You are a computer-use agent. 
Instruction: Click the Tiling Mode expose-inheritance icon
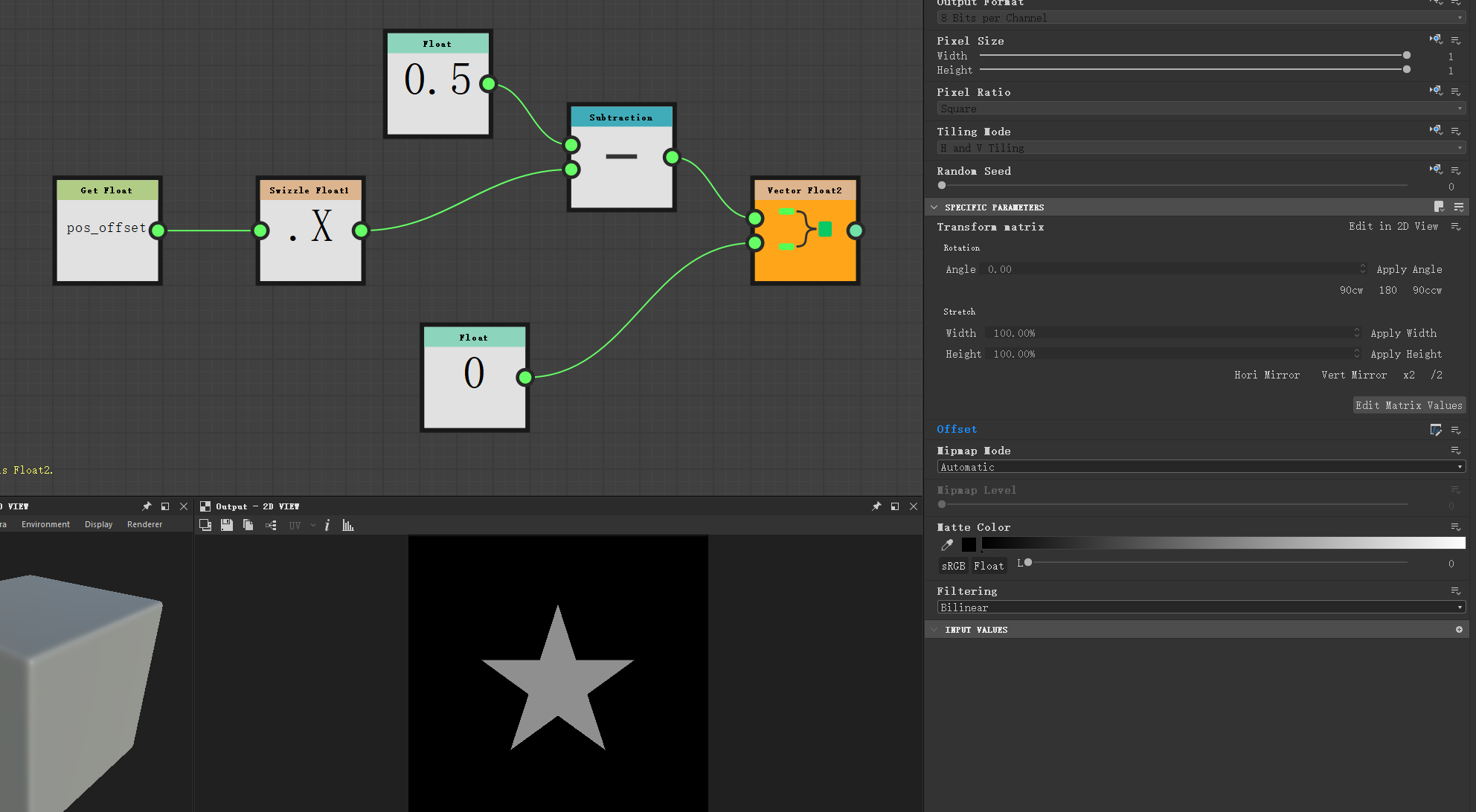[1436, 130]
